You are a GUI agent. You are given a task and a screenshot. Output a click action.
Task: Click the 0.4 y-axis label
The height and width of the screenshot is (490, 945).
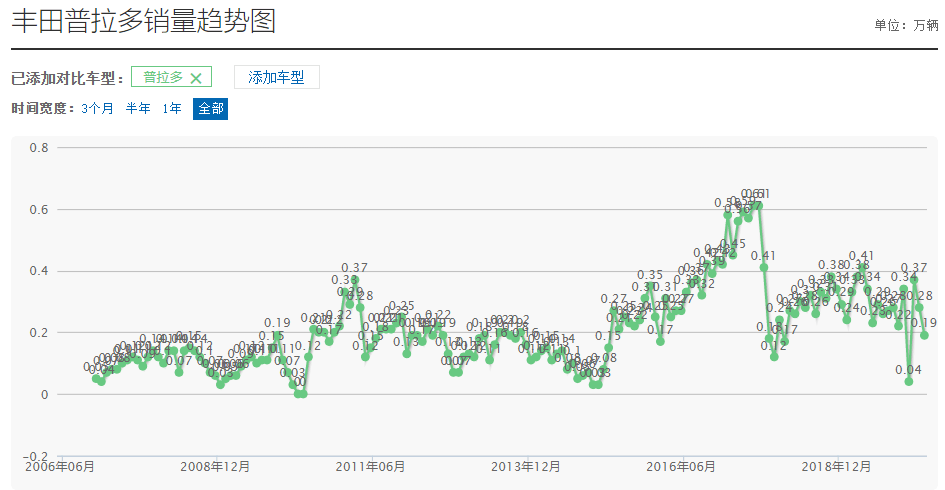click(39, 271)
